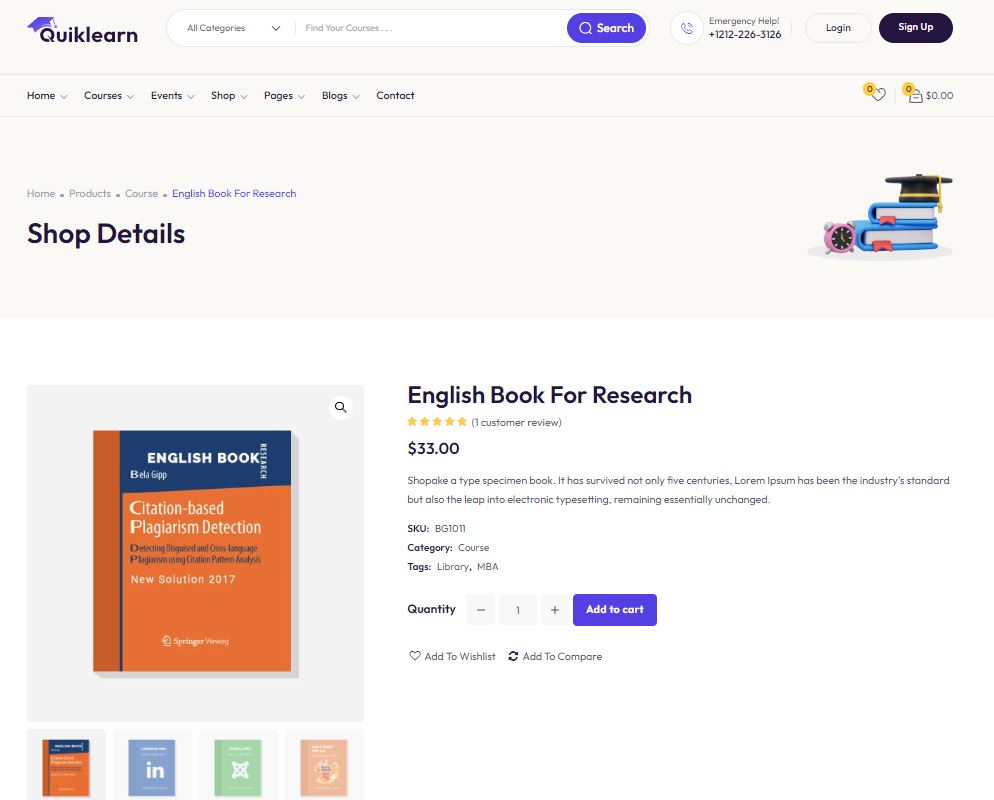Expand the Events menu
Image resolution: width=994 pixels, height=800 pixels.
coord(172,96)
